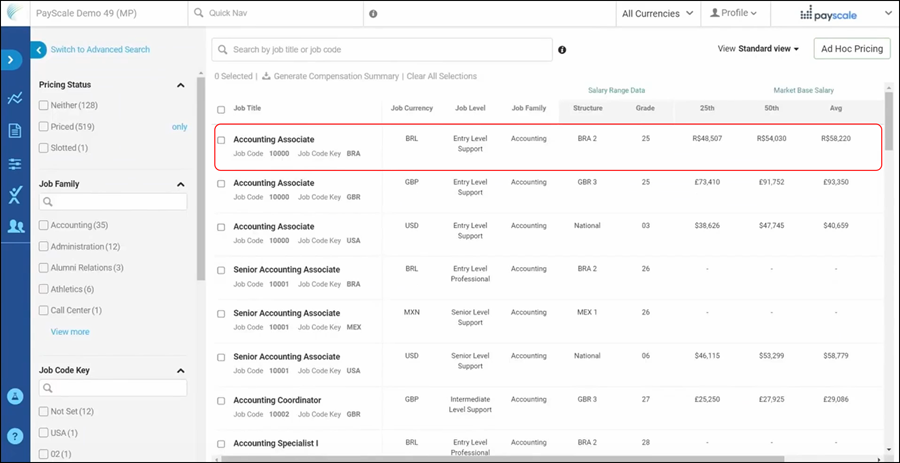Click the Ad Hoc Pricing button

(x=851, y=49)
